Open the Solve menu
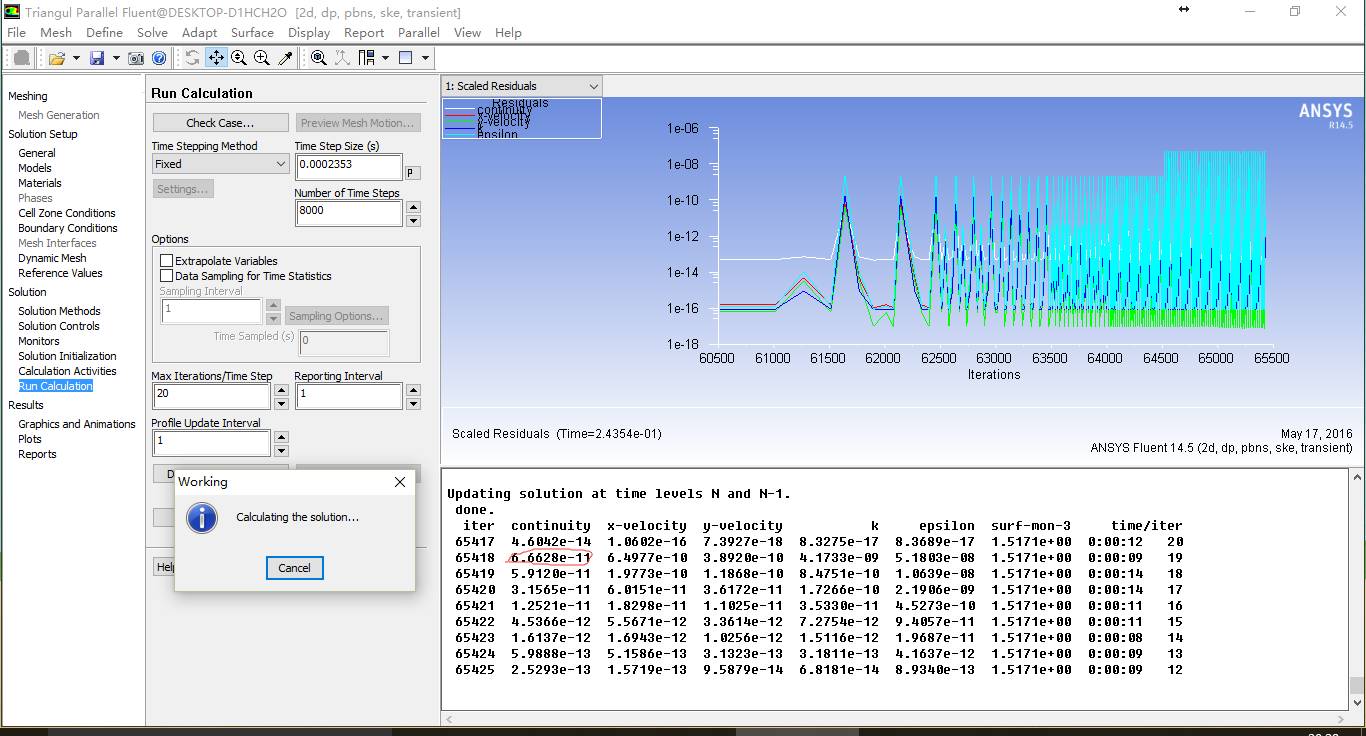Image resolution: width=1366 pixels, height=736 pixels. point(152,33)
